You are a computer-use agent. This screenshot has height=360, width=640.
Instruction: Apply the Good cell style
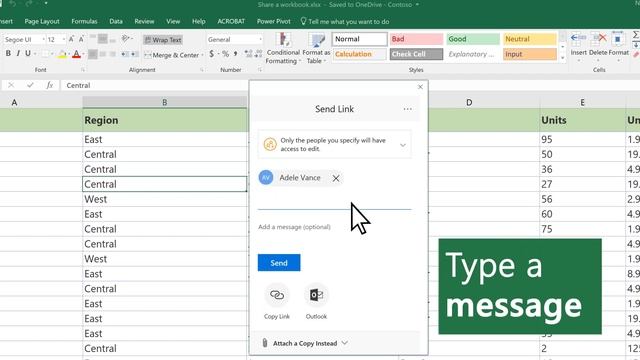tap(473, 39)
